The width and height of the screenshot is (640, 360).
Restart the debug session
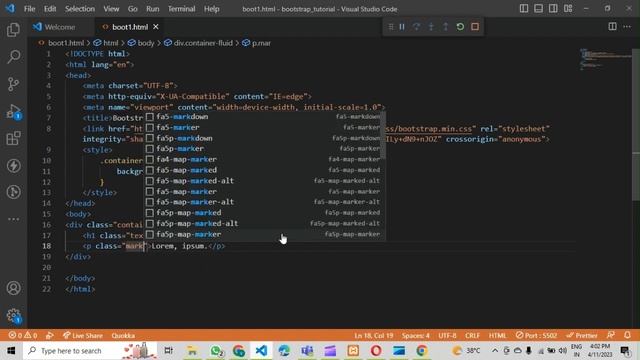460,27
